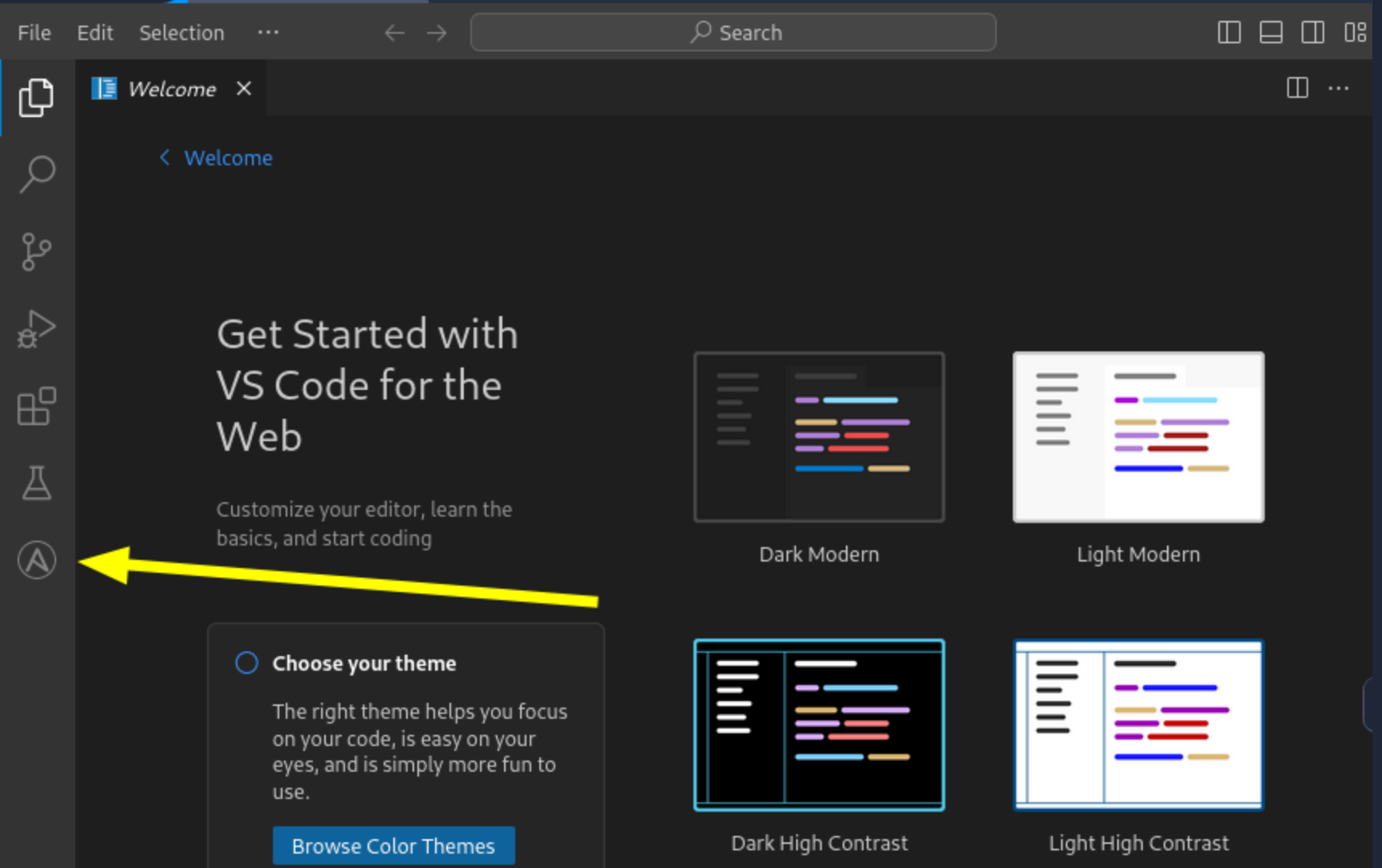Open the Explorer view

pos(36,96)
